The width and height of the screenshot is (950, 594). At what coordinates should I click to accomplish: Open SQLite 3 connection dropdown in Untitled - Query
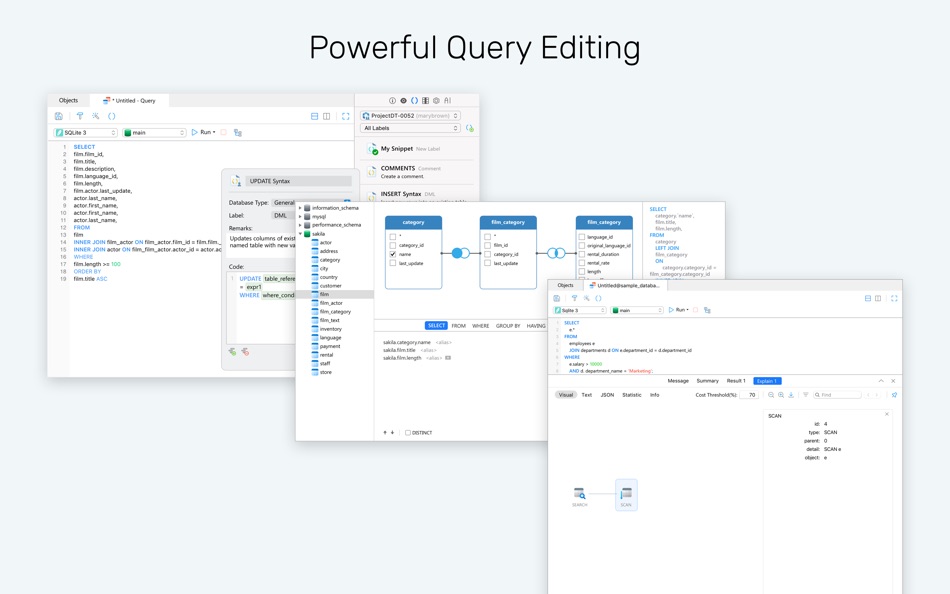click(x=85, y=132)
